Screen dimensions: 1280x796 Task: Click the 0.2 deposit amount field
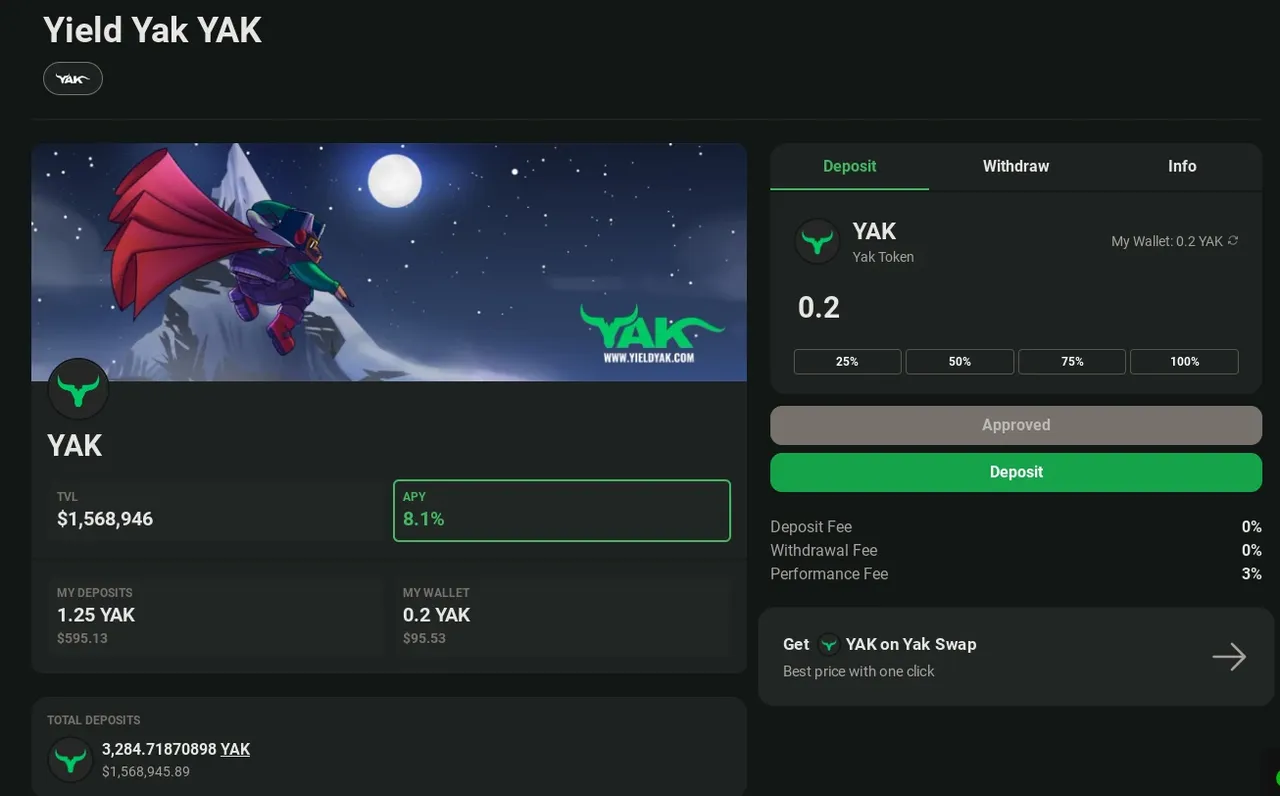point(1016,307)
